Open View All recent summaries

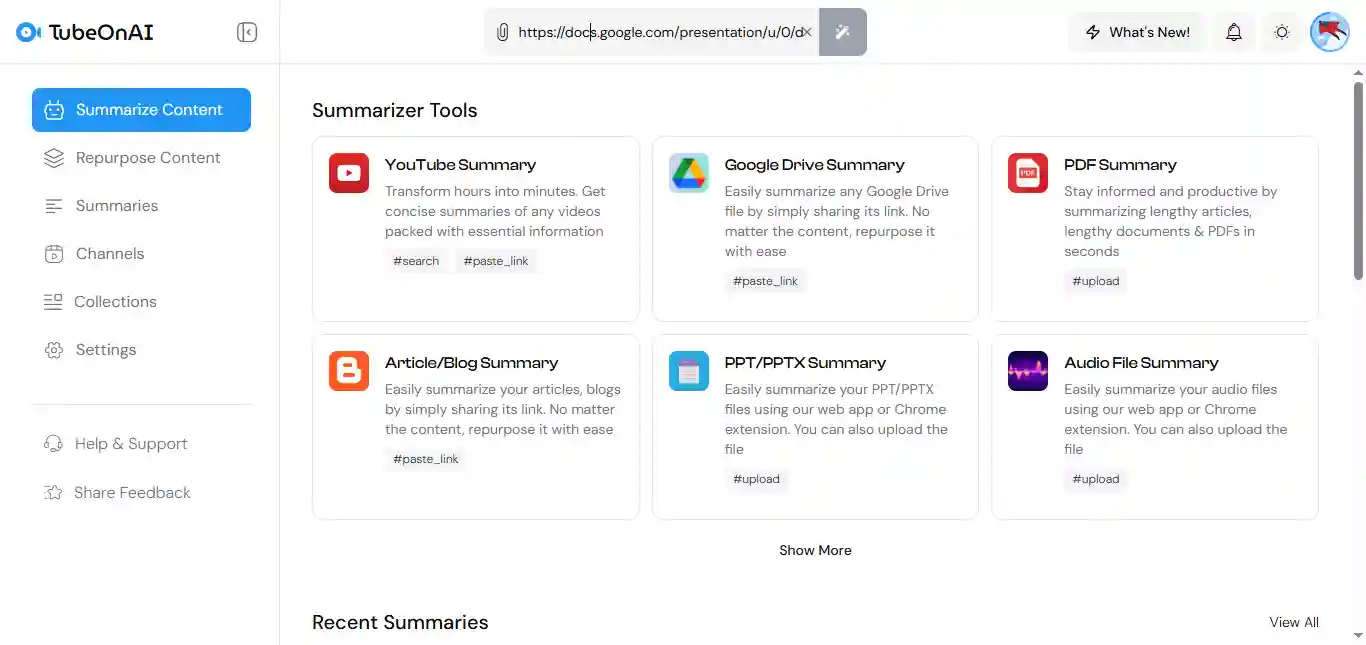coord(1294,622)
